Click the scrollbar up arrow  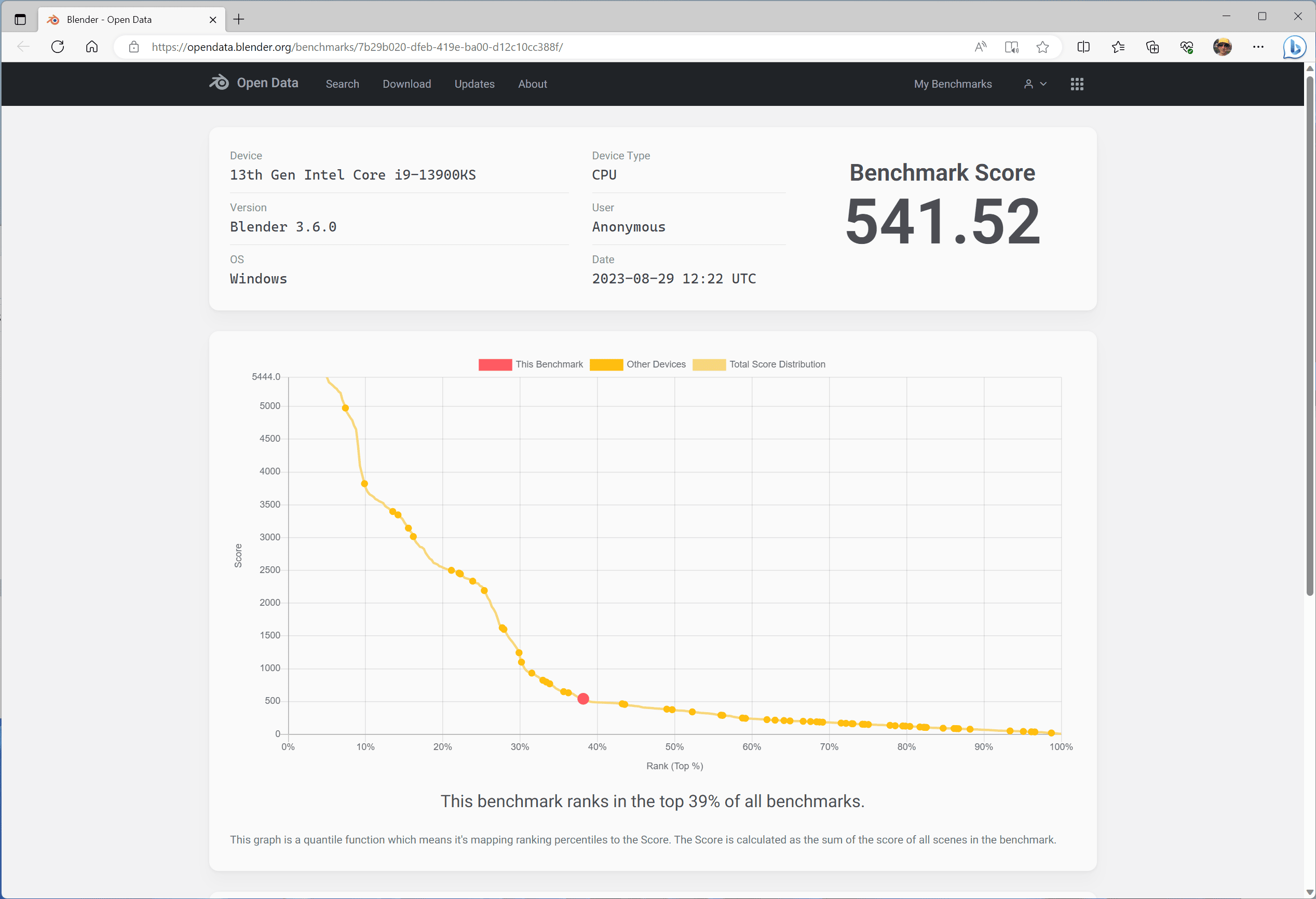(x=1309, y=69)
